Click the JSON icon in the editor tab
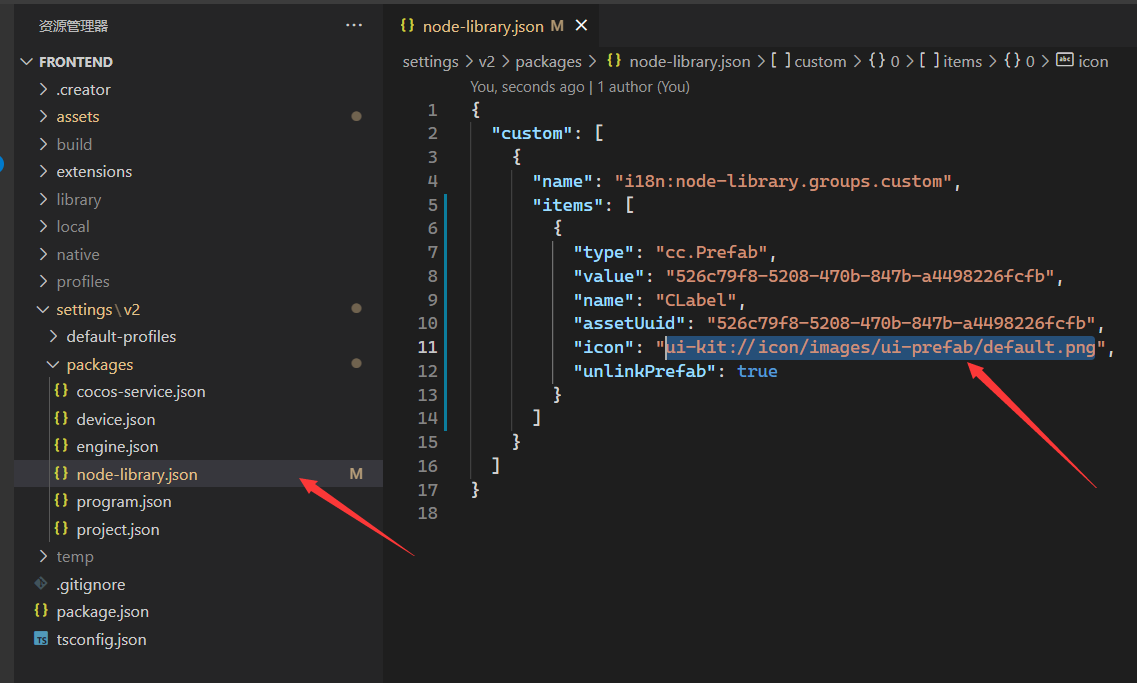1137x683 pixels. [x=408, y=25]
